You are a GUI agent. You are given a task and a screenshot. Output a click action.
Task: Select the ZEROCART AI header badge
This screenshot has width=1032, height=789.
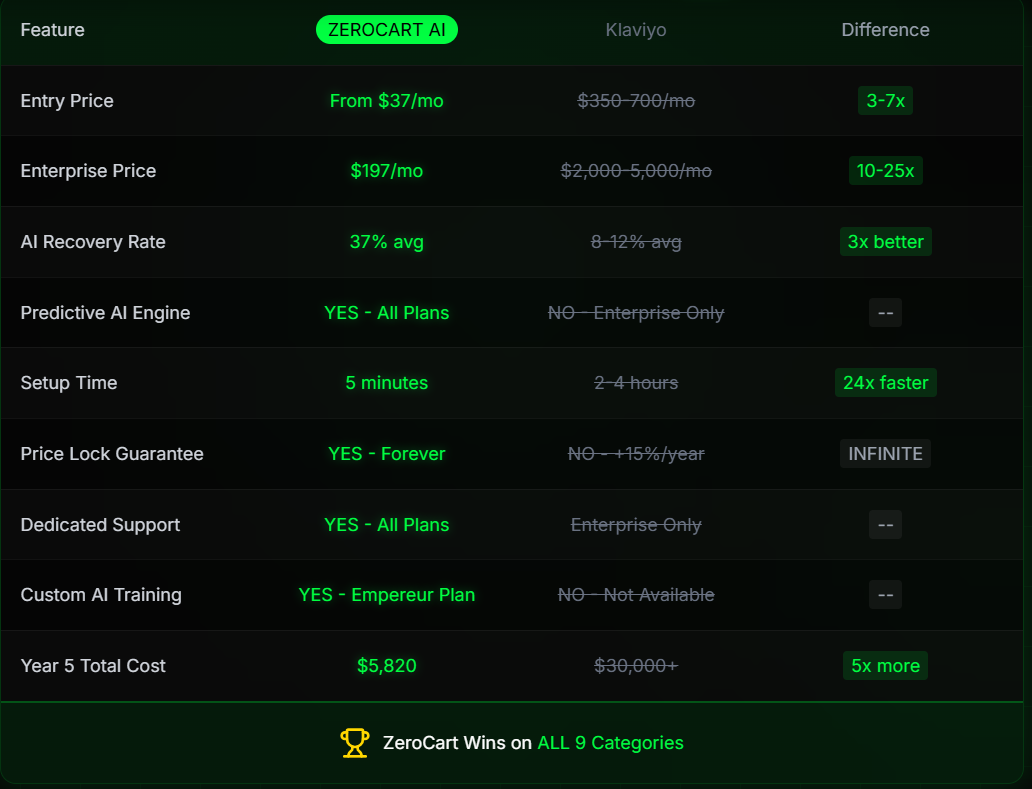(x=387, y=30)
